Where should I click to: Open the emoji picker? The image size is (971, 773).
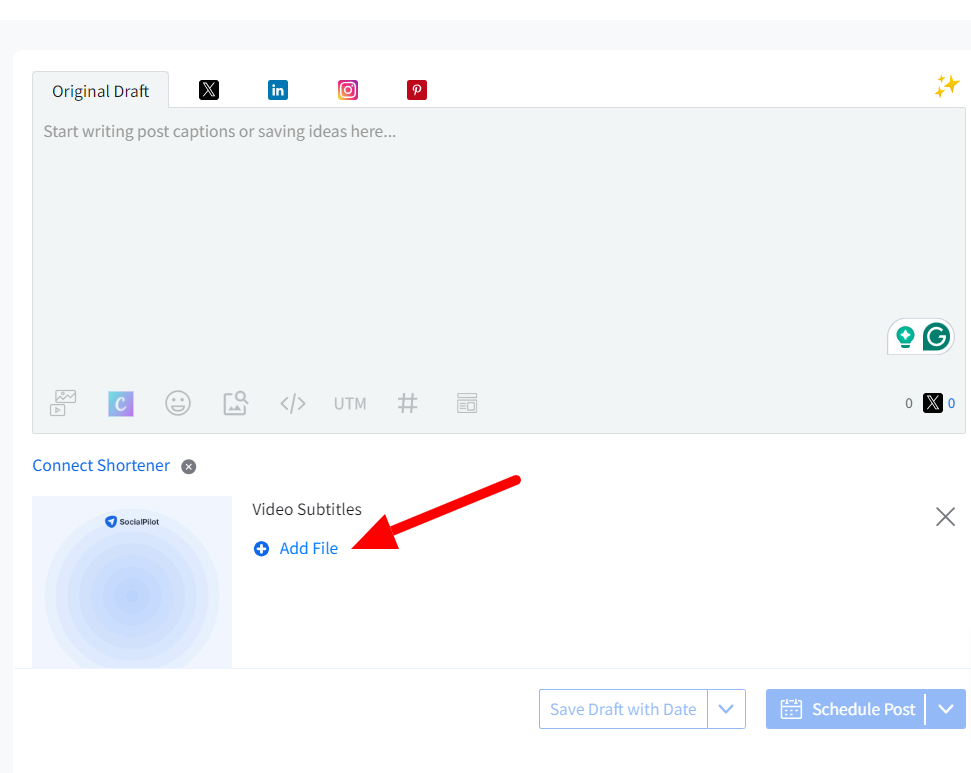178,403
